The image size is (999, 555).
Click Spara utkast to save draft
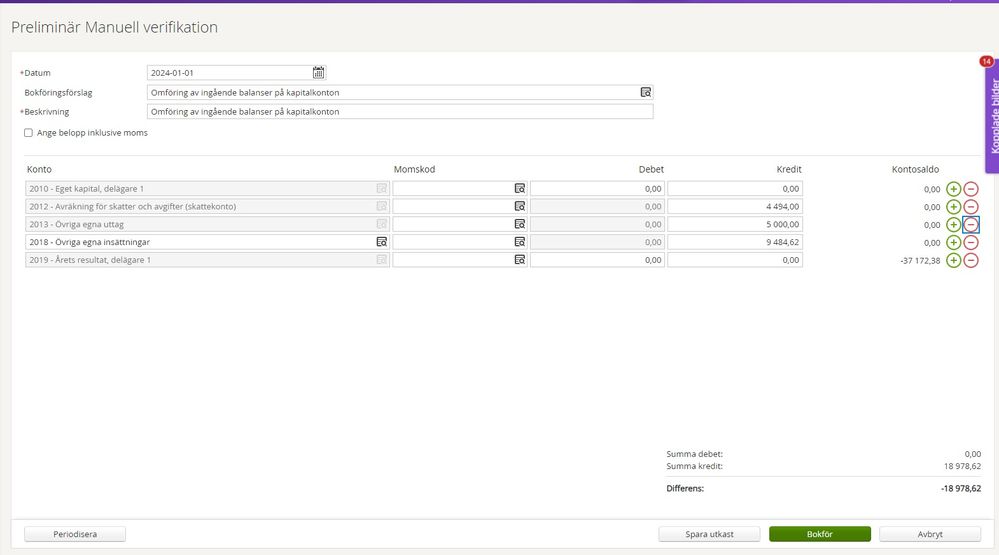709,534
